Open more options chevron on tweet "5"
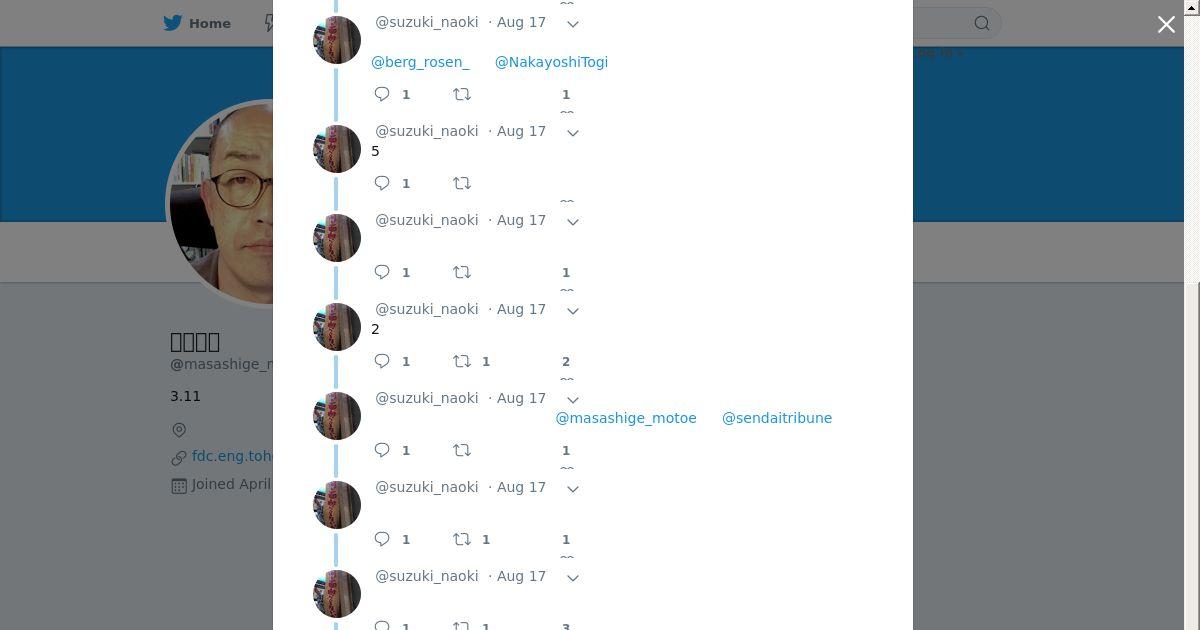 (x=573, y=132)
